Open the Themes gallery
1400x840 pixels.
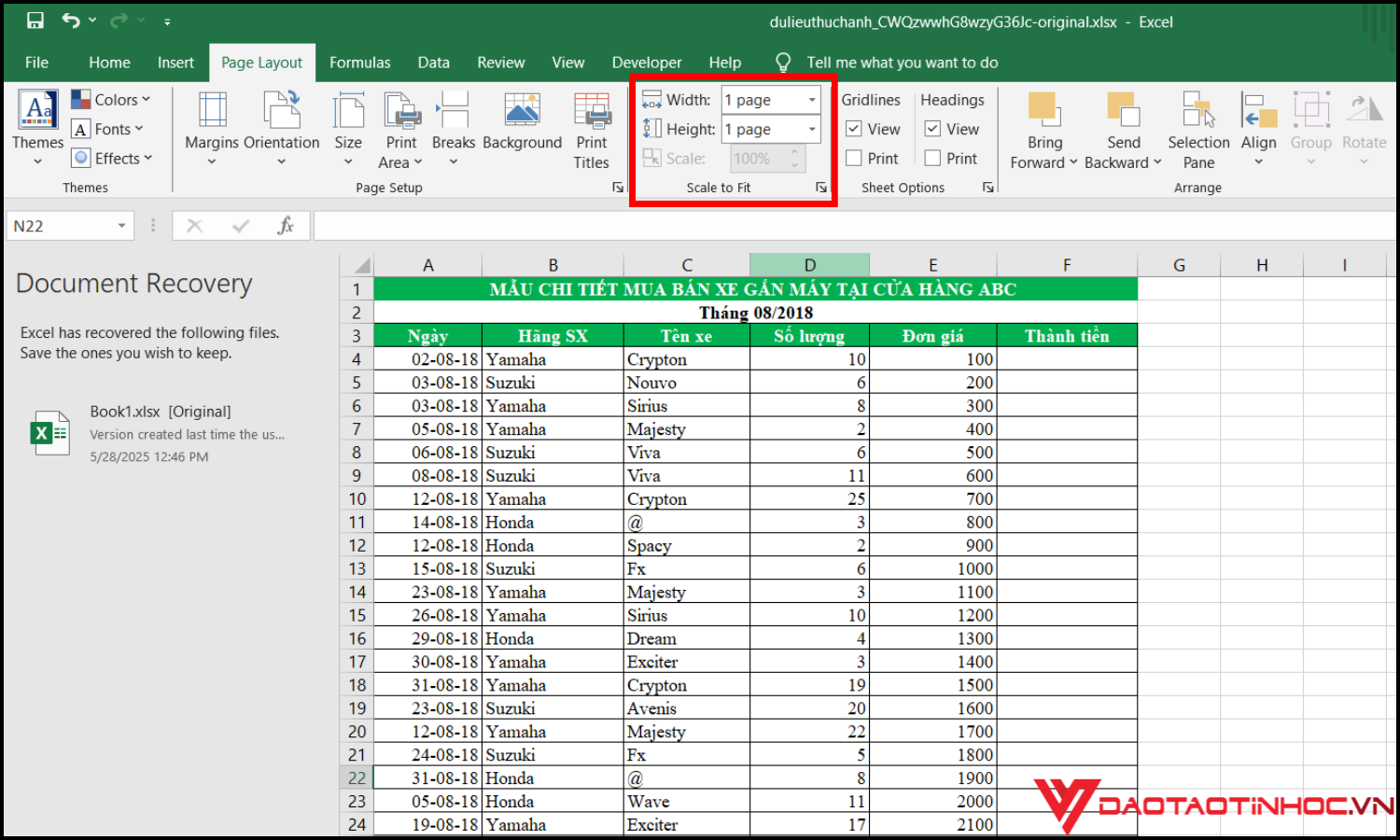click(x=38, y=128)
